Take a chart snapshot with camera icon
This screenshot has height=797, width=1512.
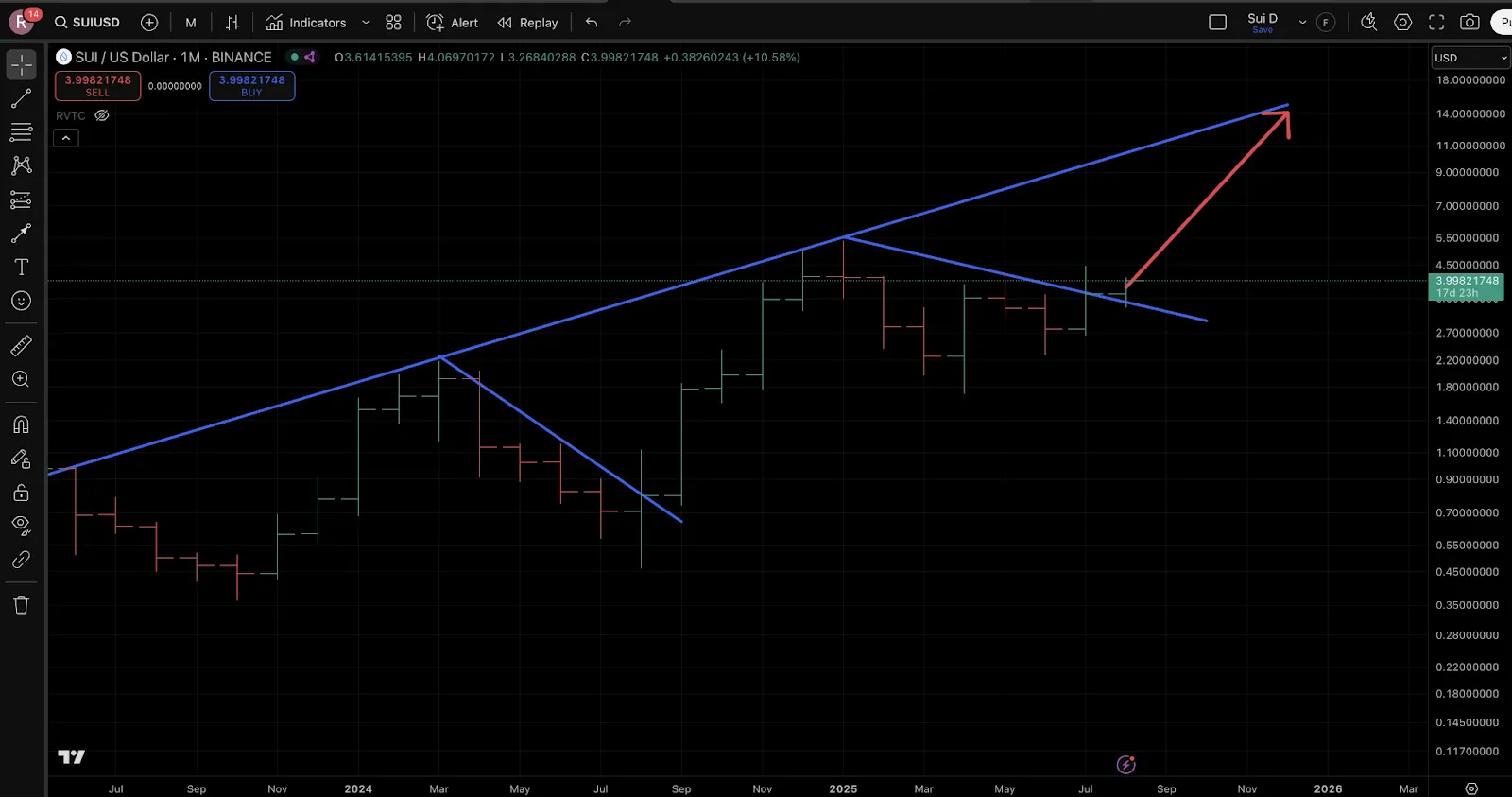coord(1469,23)
